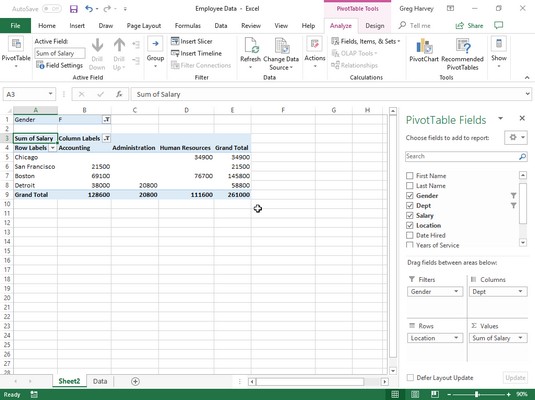Switch to Page Layout view in status bar
This screenshot has height=400, width=535.
[x=415, y=395]
